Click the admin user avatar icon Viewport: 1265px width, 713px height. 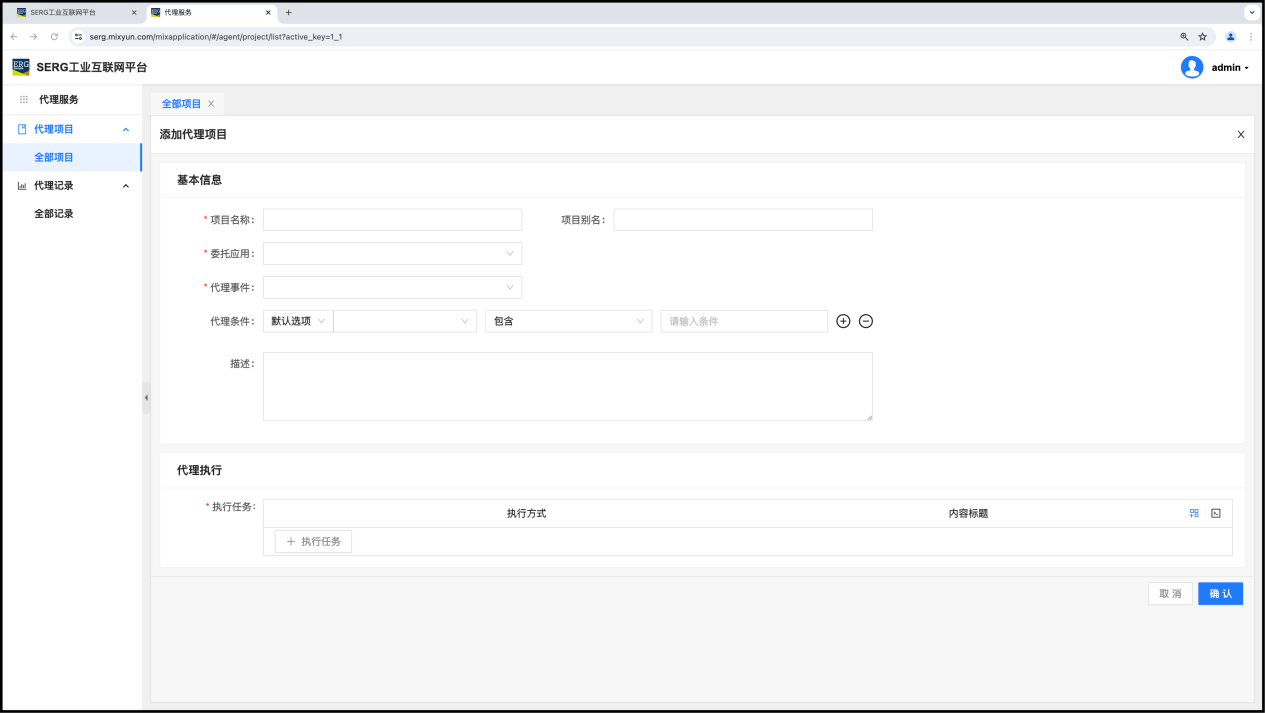click(1191, 67)
